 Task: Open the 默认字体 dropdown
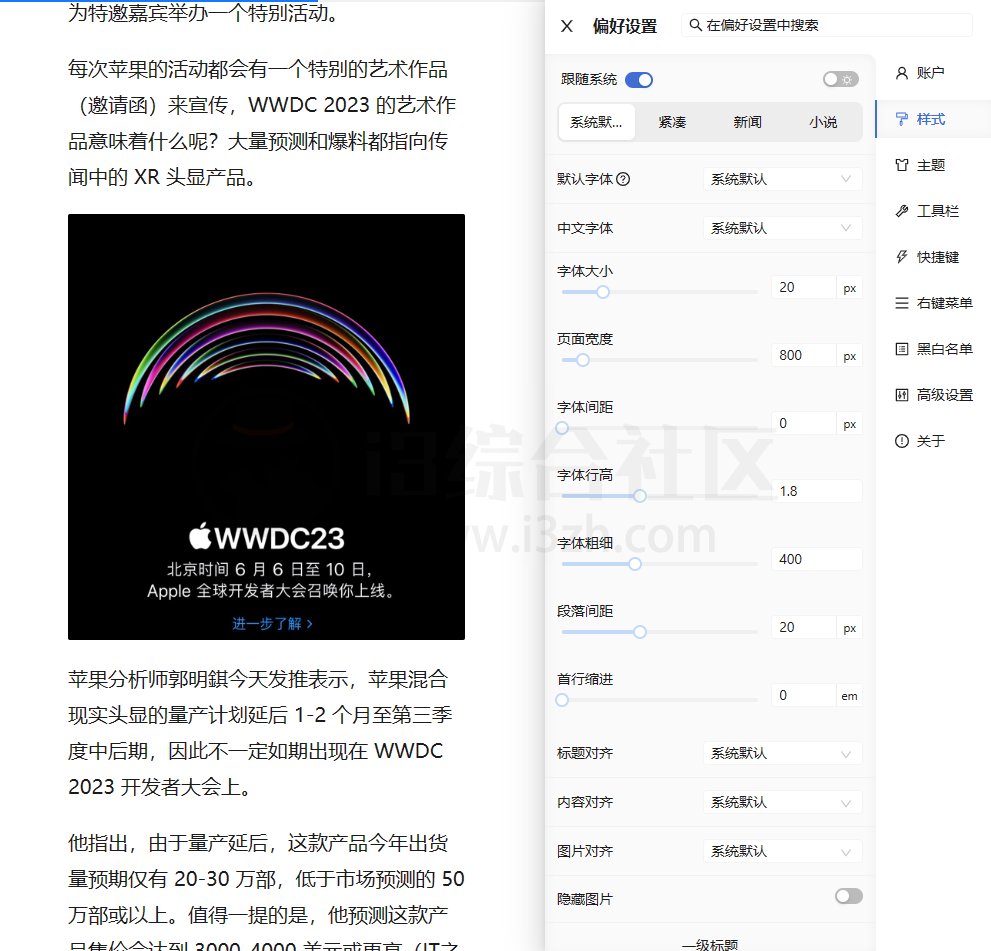click(x=782, y=179)
